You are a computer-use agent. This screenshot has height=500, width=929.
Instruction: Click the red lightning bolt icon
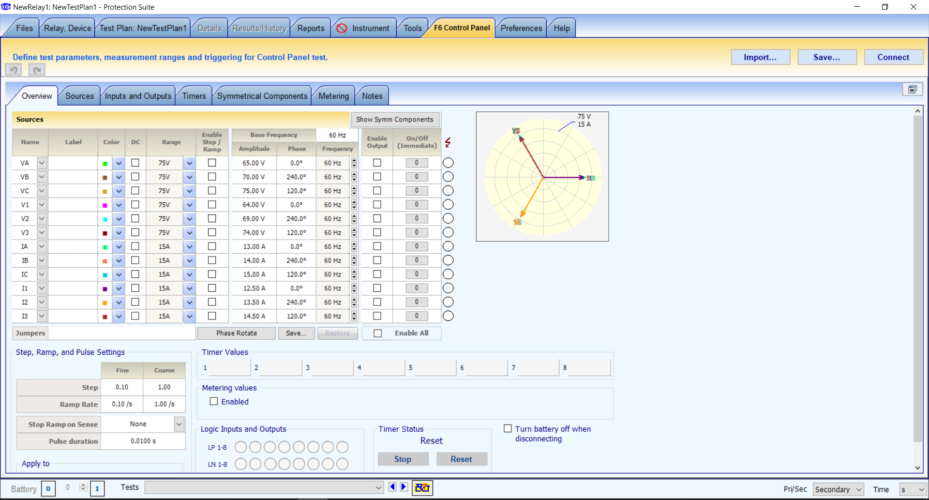(x=447, y=142)
